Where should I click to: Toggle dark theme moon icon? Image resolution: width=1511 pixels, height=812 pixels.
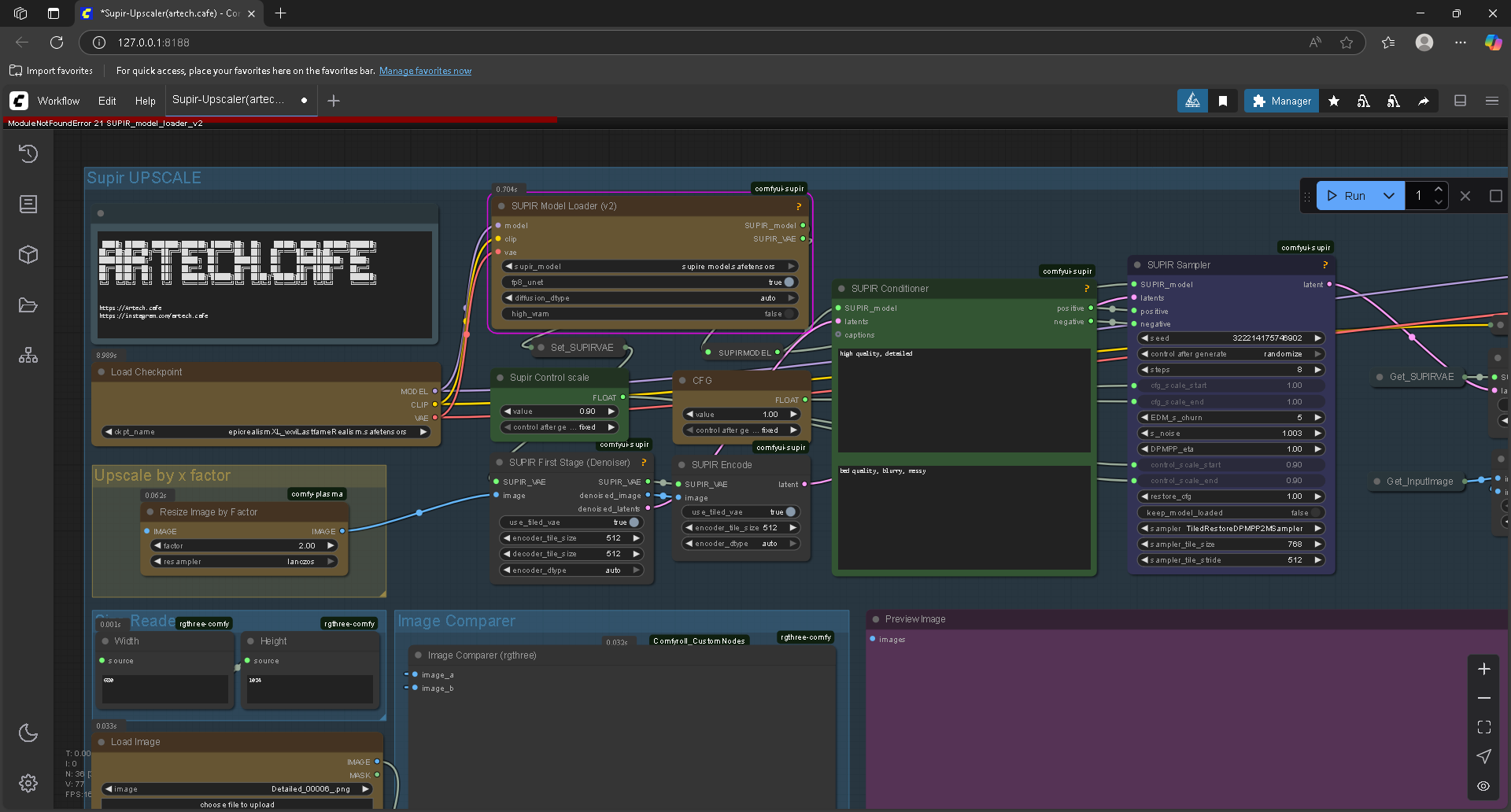pyautogui.click(x=28, y=733)
